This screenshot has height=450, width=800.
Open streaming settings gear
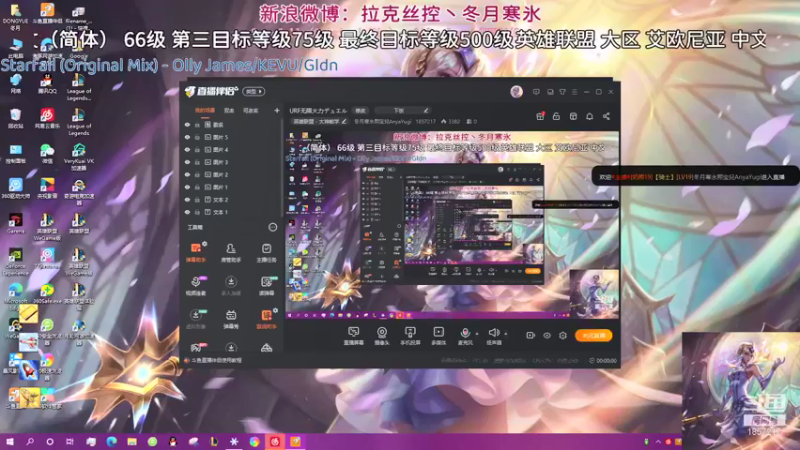point(563,335)
